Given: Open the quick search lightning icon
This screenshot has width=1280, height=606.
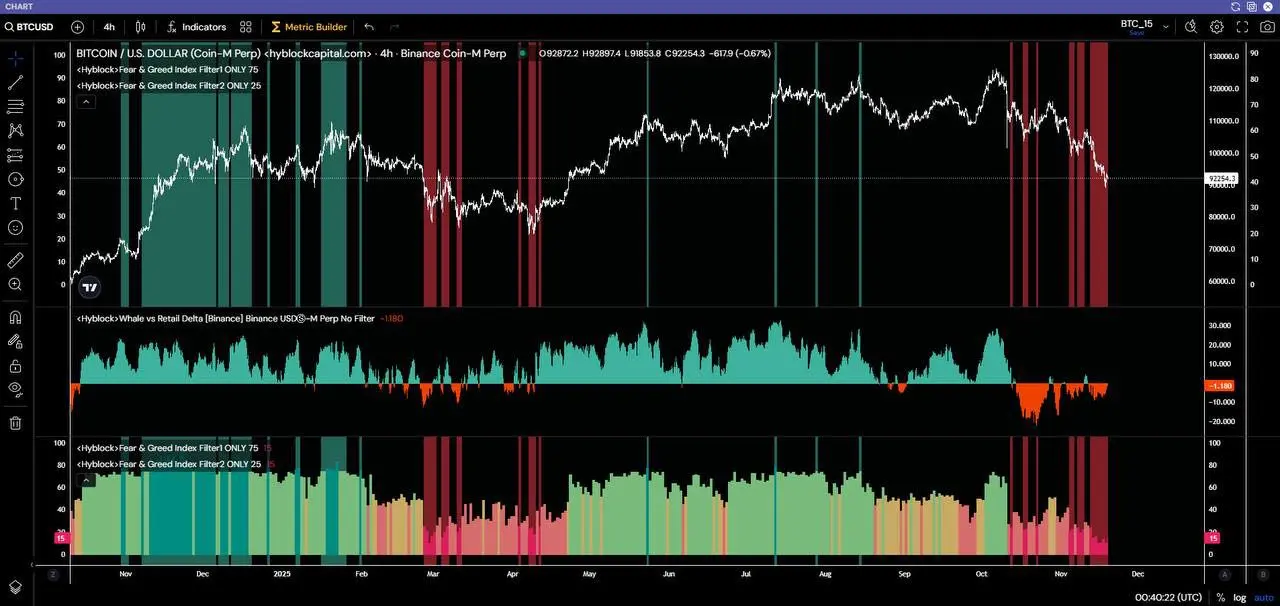Looking at the screenshot, I should point(1191,27).
